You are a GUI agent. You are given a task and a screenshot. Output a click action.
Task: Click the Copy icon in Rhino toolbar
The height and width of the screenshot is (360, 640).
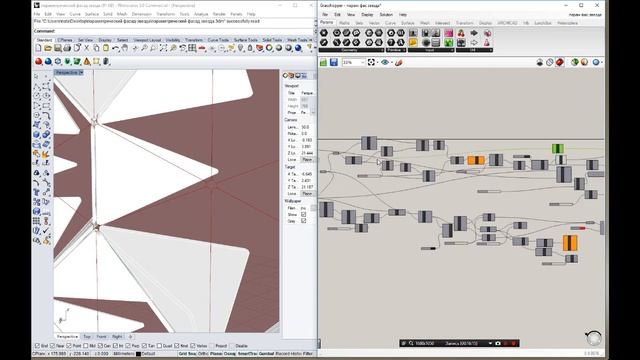click(96, 48)
